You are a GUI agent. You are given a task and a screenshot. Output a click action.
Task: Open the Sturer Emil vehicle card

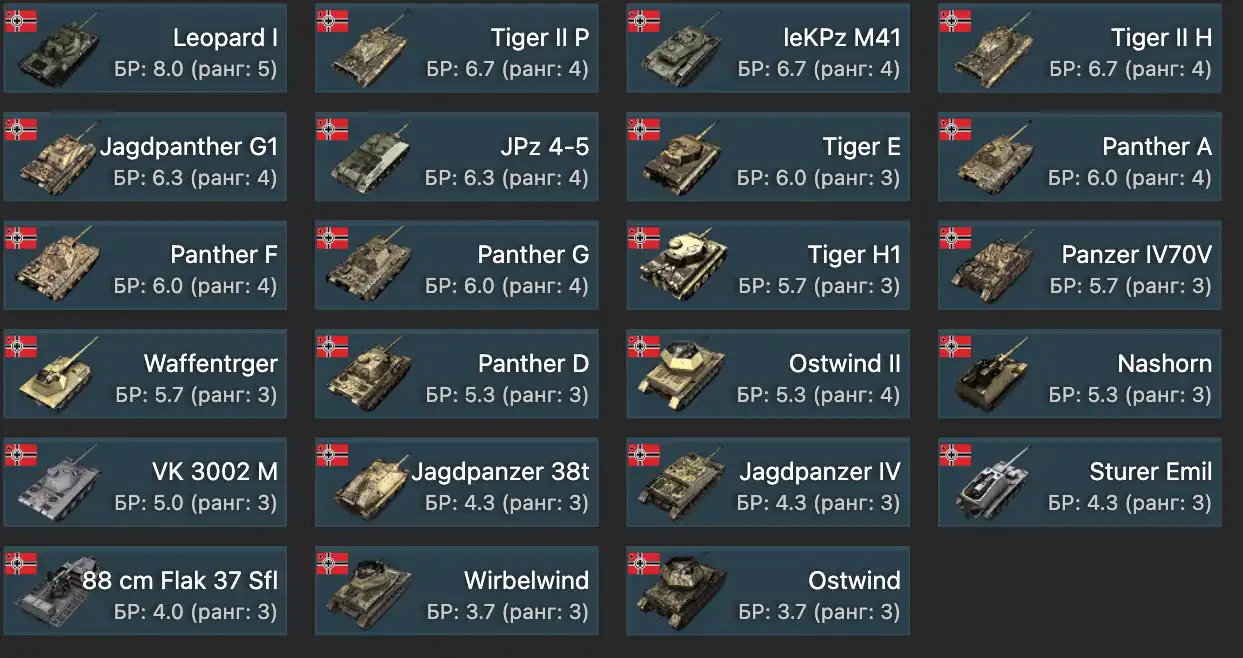[x=1080, y=482]
